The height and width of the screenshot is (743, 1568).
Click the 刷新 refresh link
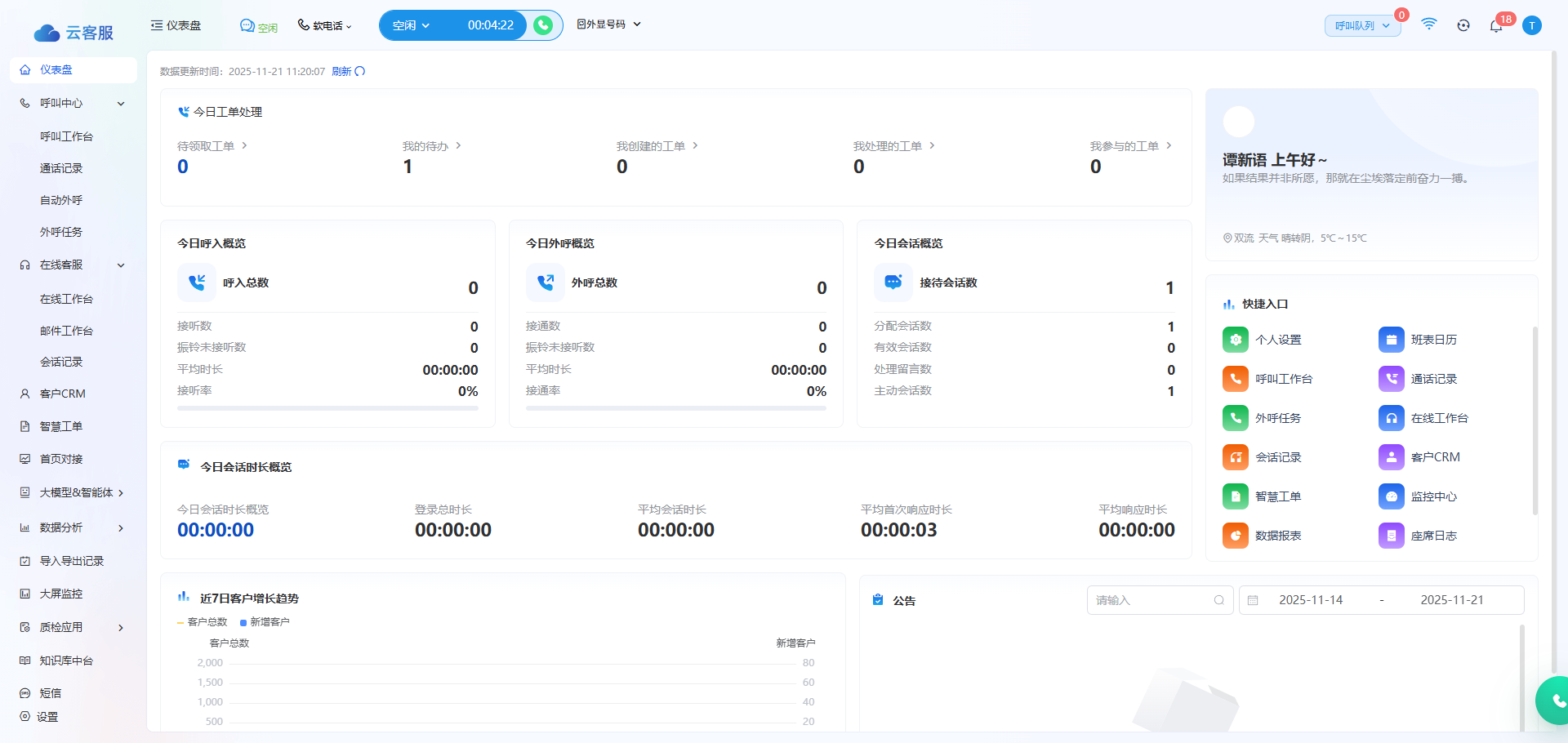(348, 72)
